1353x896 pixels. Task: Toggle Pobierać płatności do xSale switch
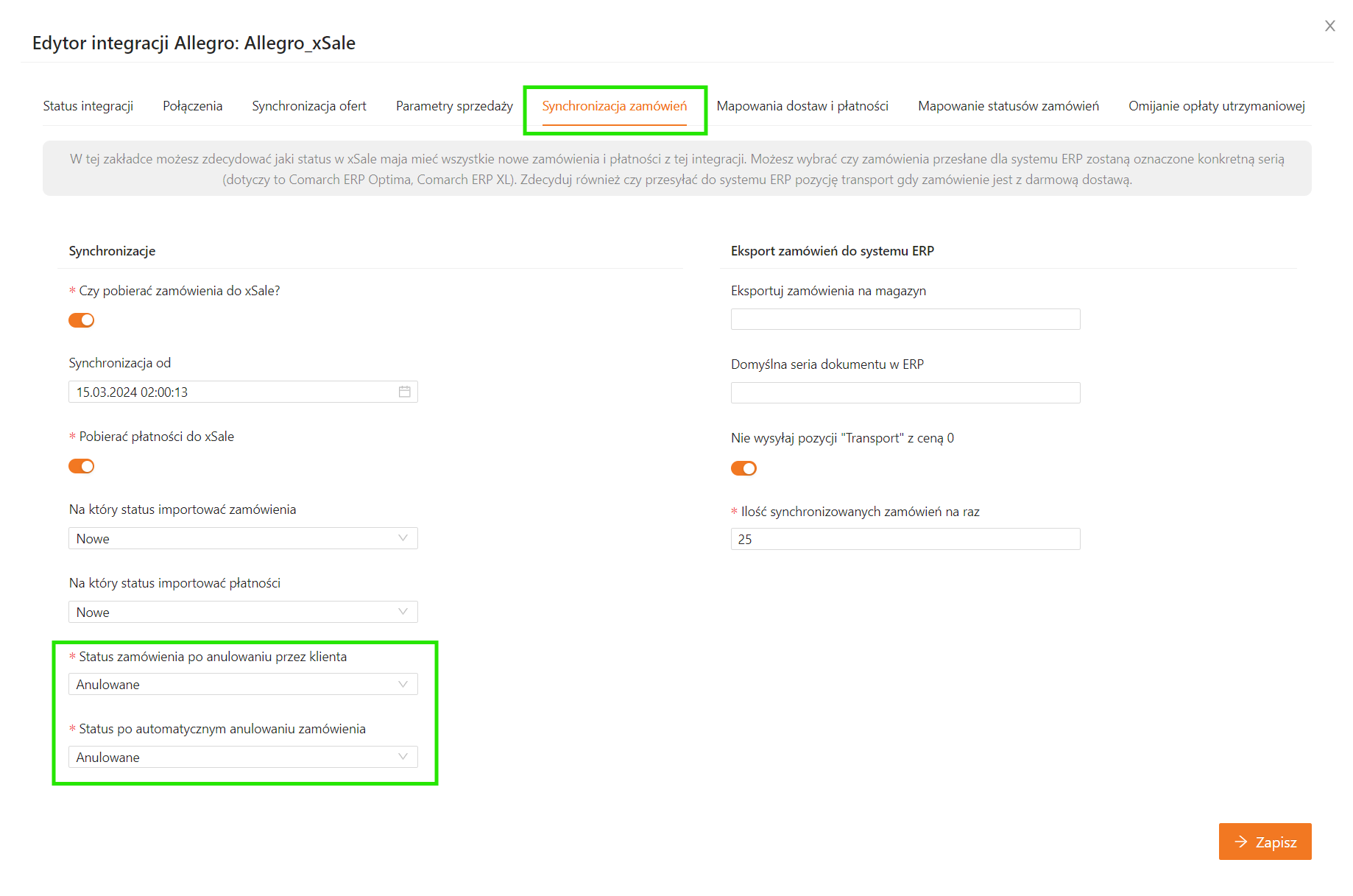pos(82,466)
